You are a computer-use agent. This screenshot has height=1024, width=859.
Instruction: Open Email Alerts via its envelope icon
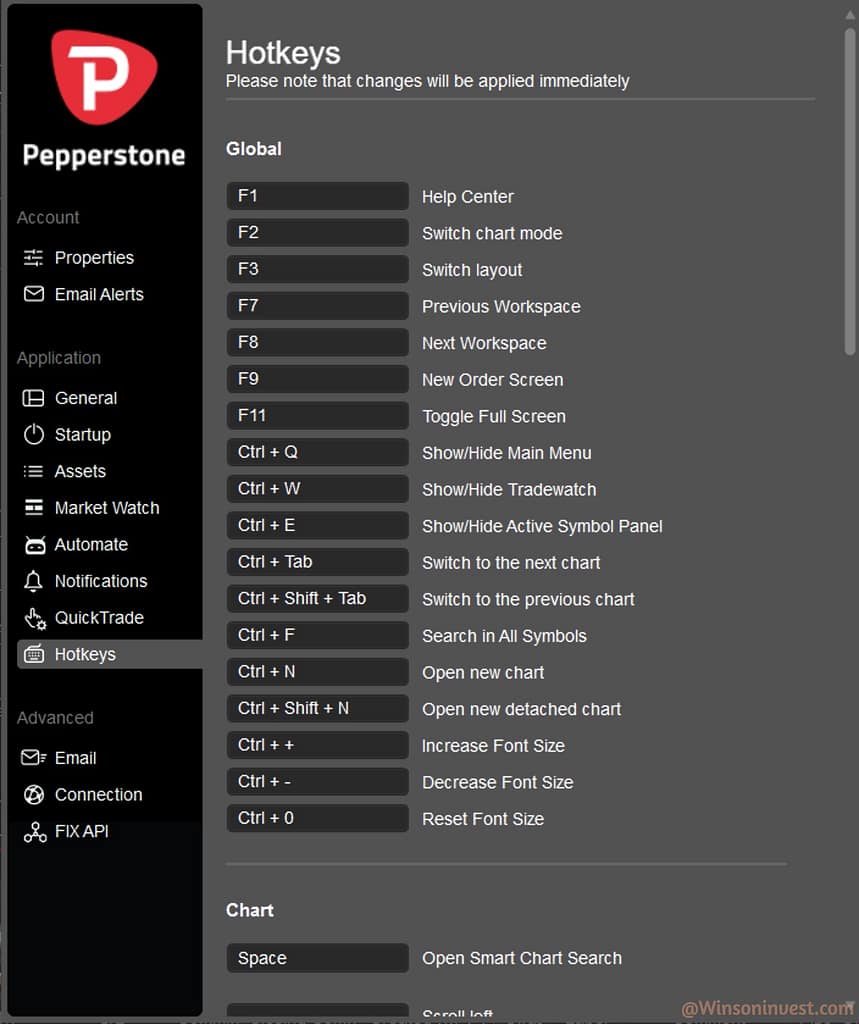click(x=34, y=294)
